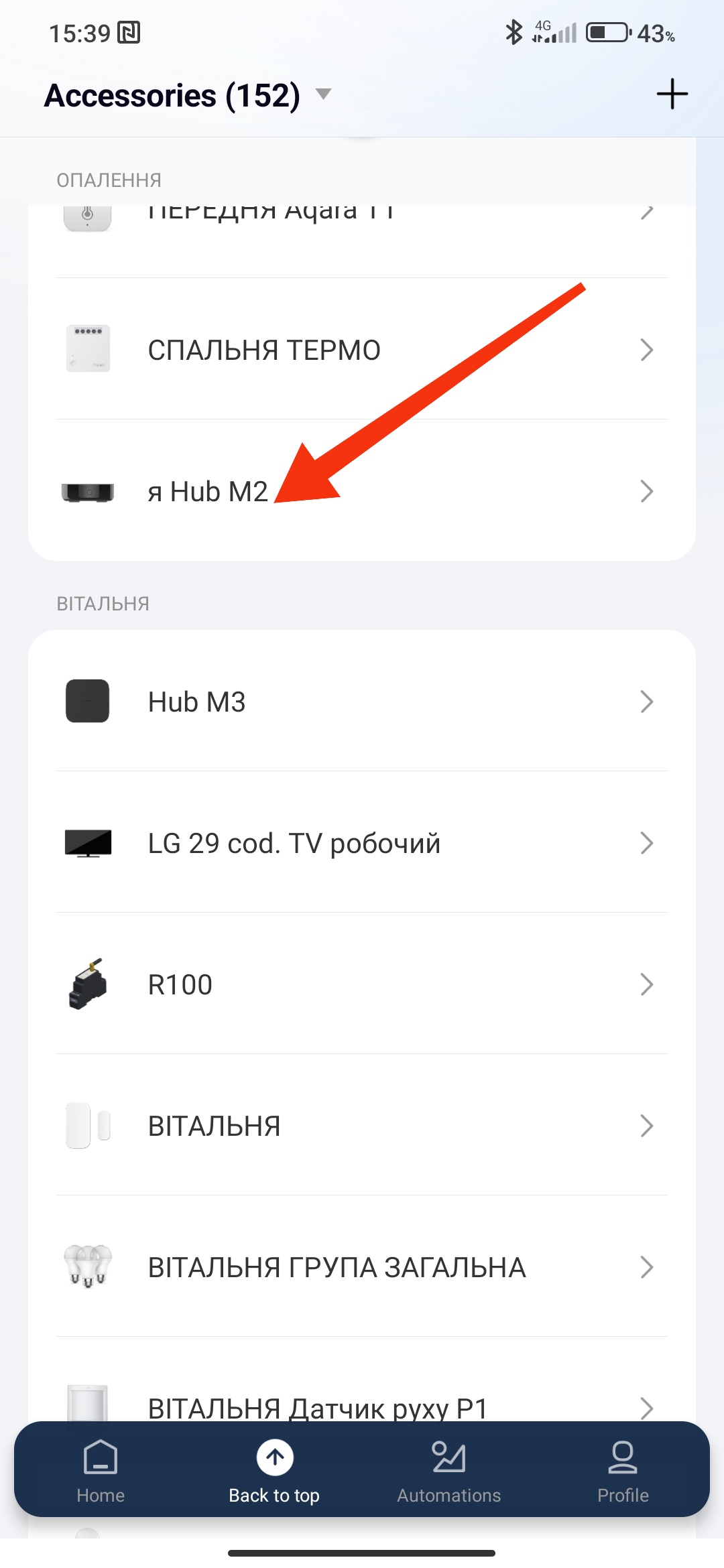Open the 'я Hub M2' entry
Image resolution: width=724 pixels, height=1568 pixels.
[208, 492]
